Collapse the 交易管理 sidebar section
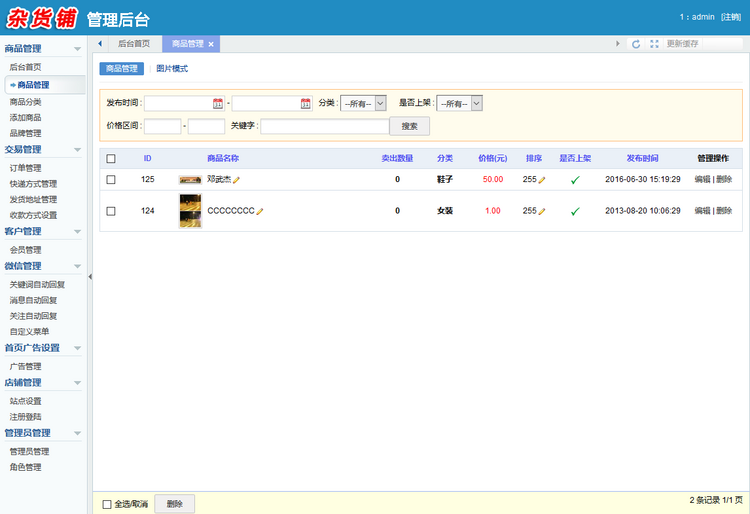Image resolution: width=750 pixels, height=514 pixels. click(77, 150)
